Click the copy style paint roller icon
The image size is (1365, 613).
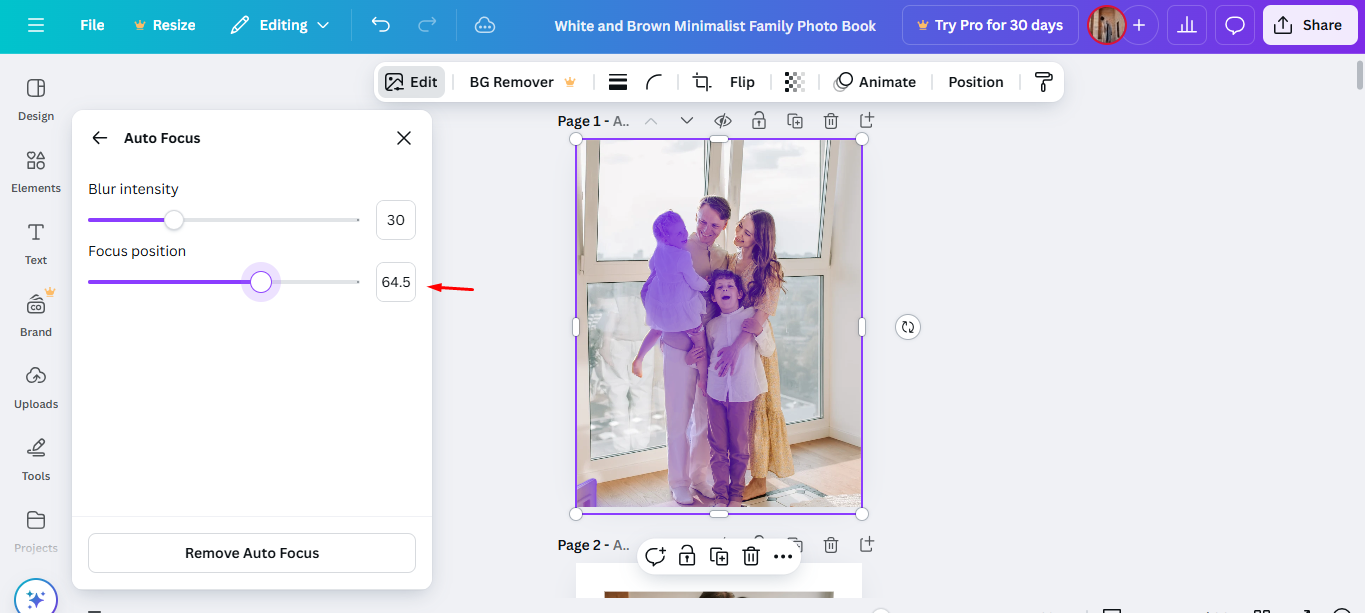click(1042, 81)
